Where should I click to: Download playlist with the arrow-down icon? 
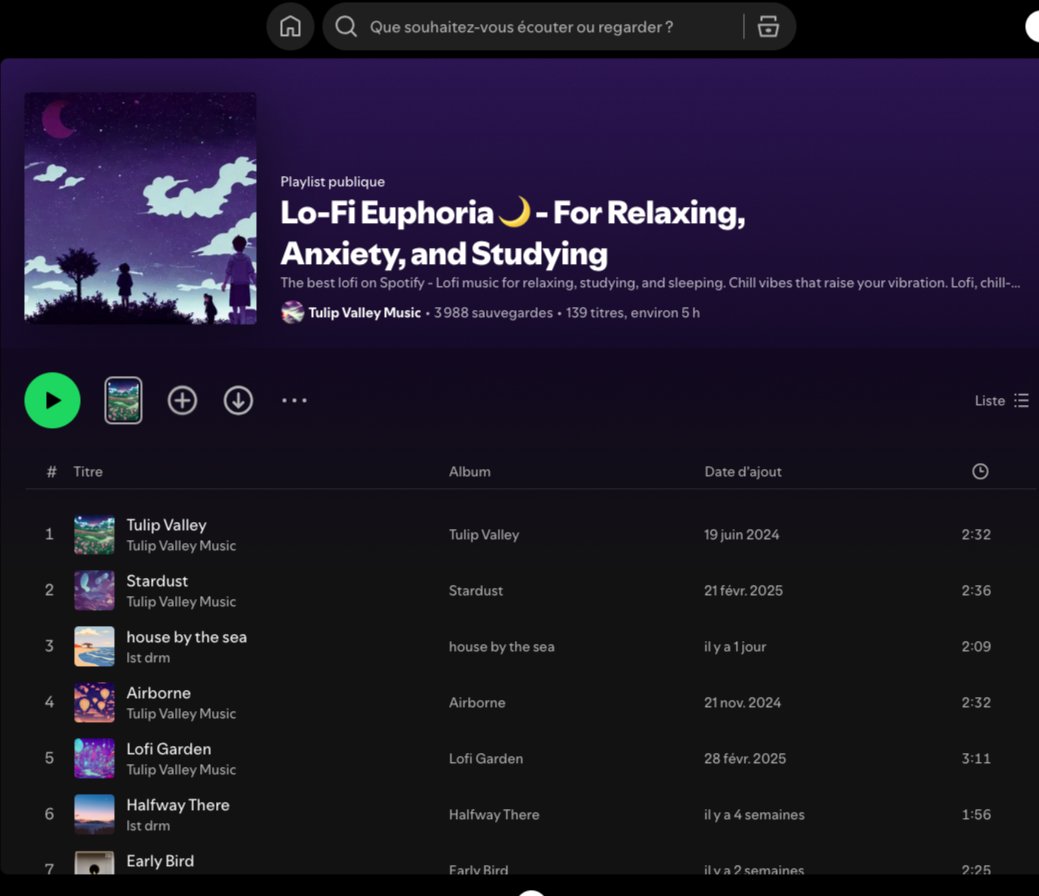[x=238, y=400]
